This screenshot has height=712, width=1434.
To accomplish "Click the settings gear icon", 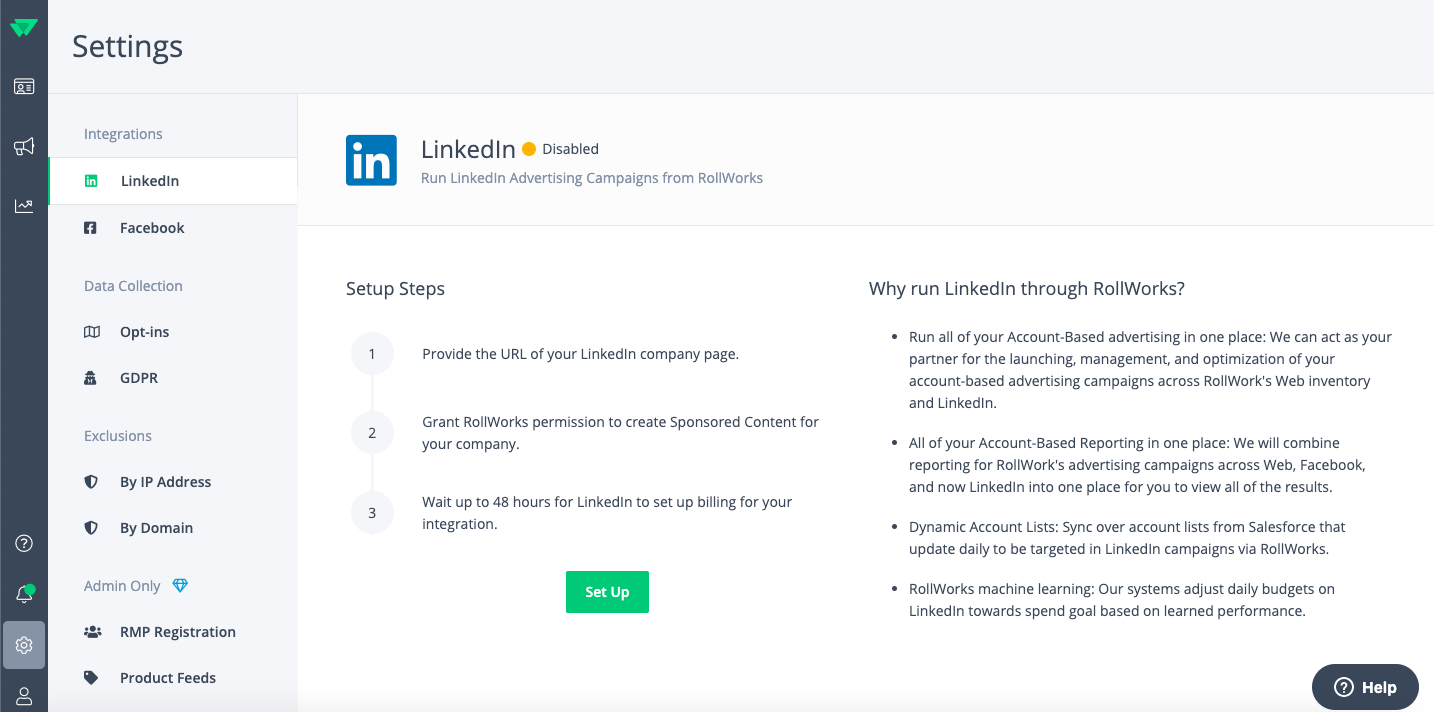I will [x=24, y=645].
